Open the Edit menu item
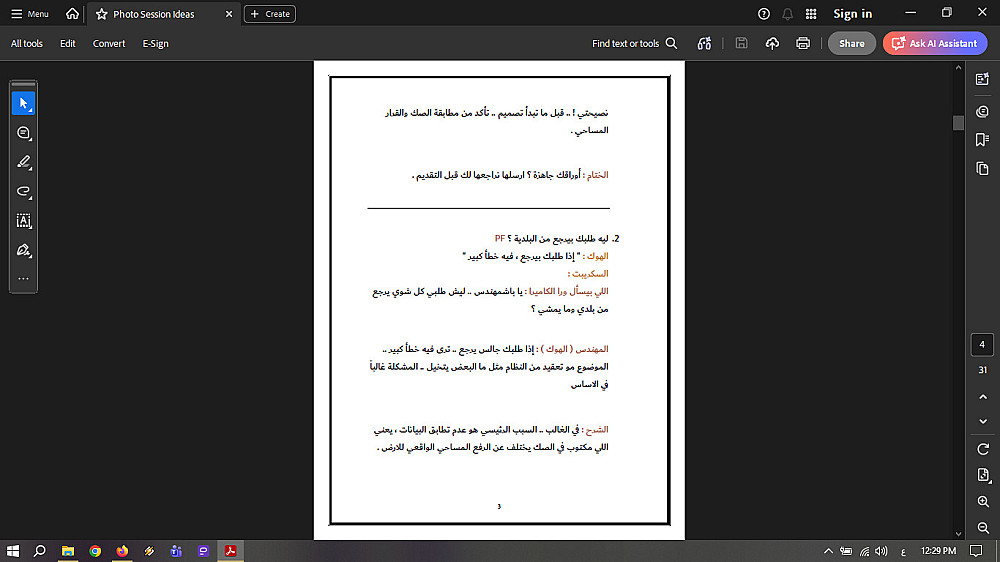This screenshot has width=1000, height=562. click(68, 43)
